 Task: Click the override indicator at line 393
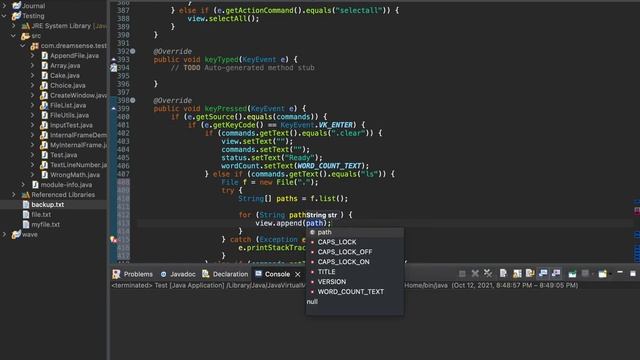point(113,60)
